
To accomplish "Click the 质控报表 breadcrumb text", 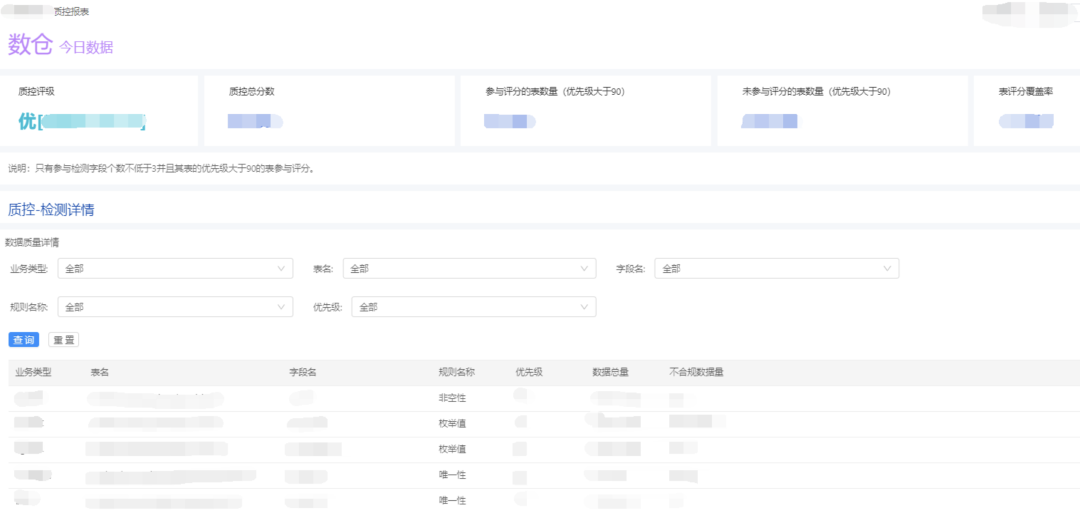I will click(72, 12).
